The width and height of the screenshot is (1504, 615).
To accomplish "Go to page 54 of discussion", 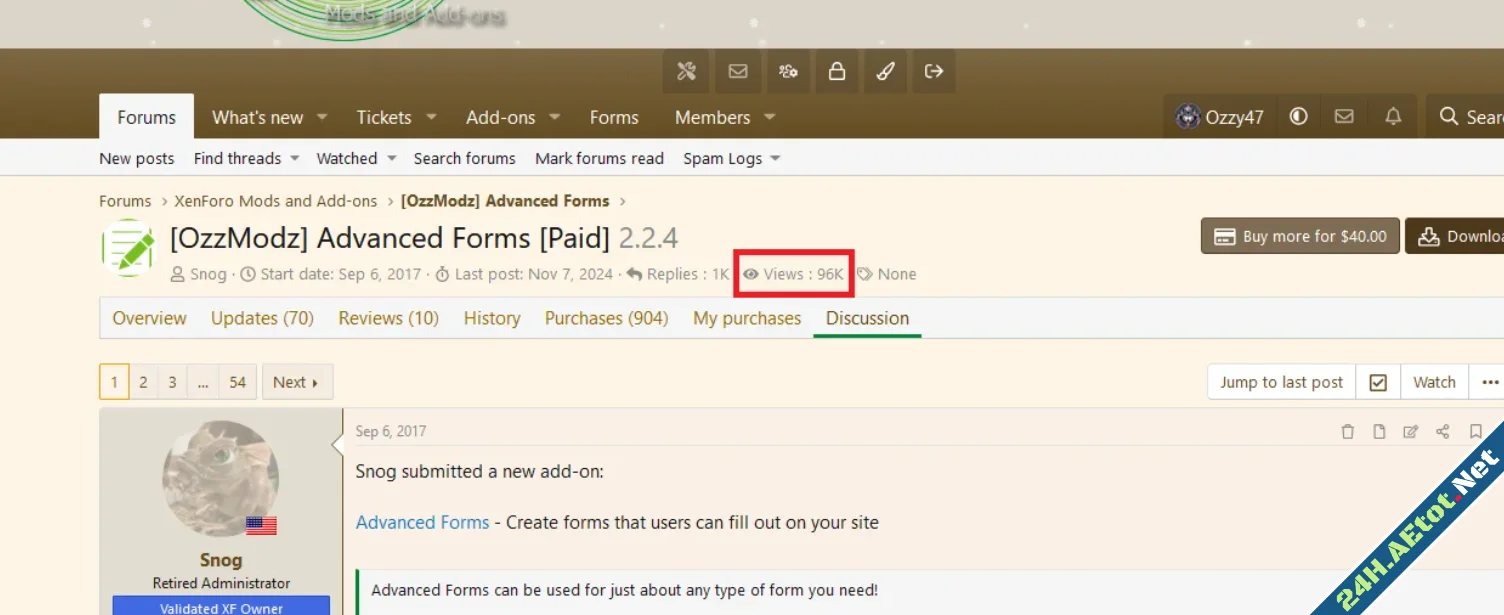I will (237, 382).
